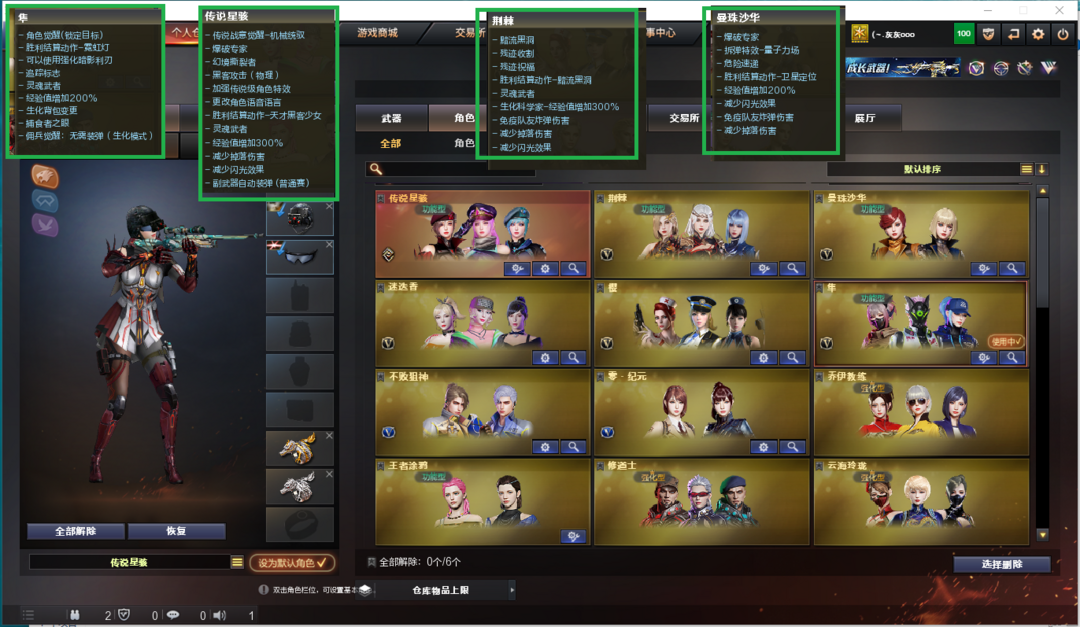The image size is (1080, 627).
Task: Click the magnifier on 传说星骸 character card
Action: [x=573, y=269]
